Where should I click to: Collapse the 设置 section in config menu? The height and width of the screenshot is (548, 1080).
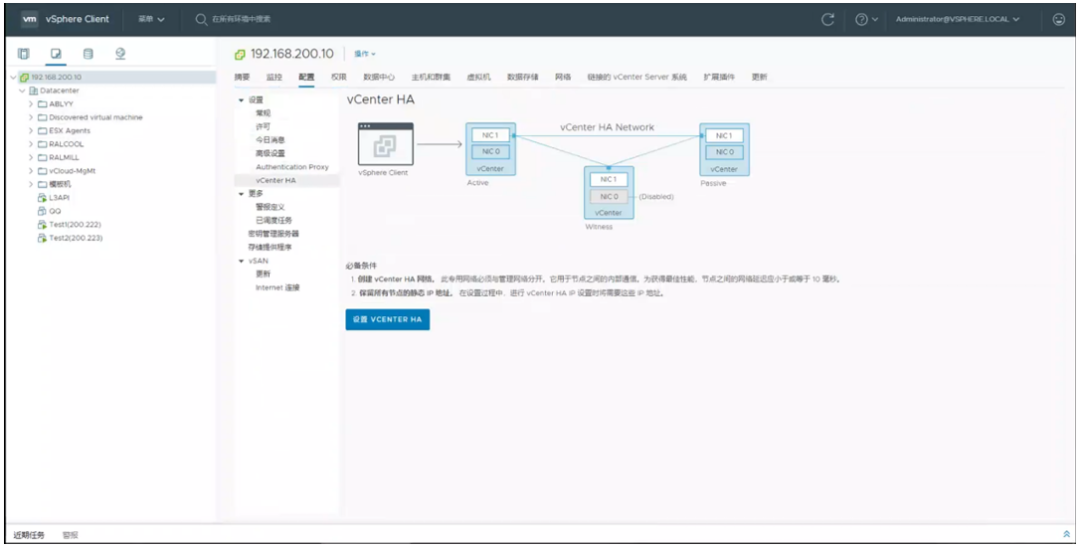[241, 101]
